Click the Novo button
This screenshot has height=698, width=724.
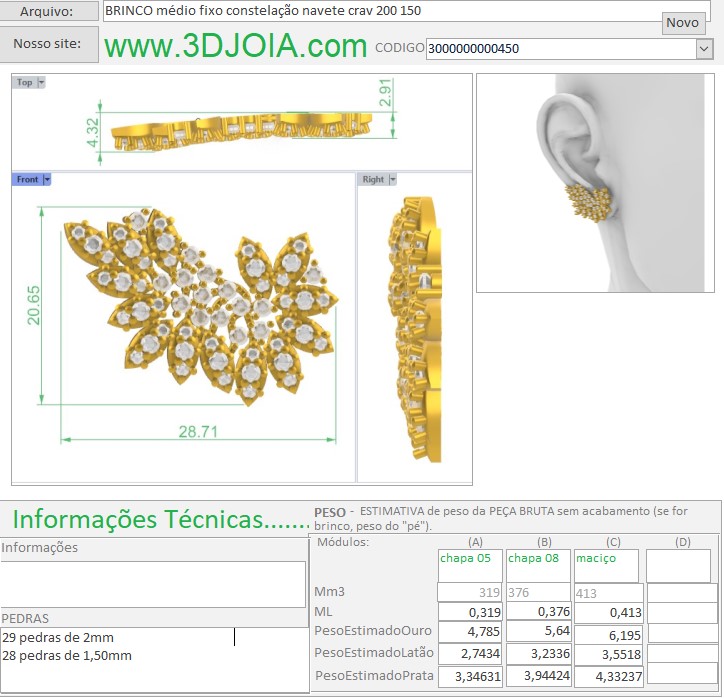[683, 23]
